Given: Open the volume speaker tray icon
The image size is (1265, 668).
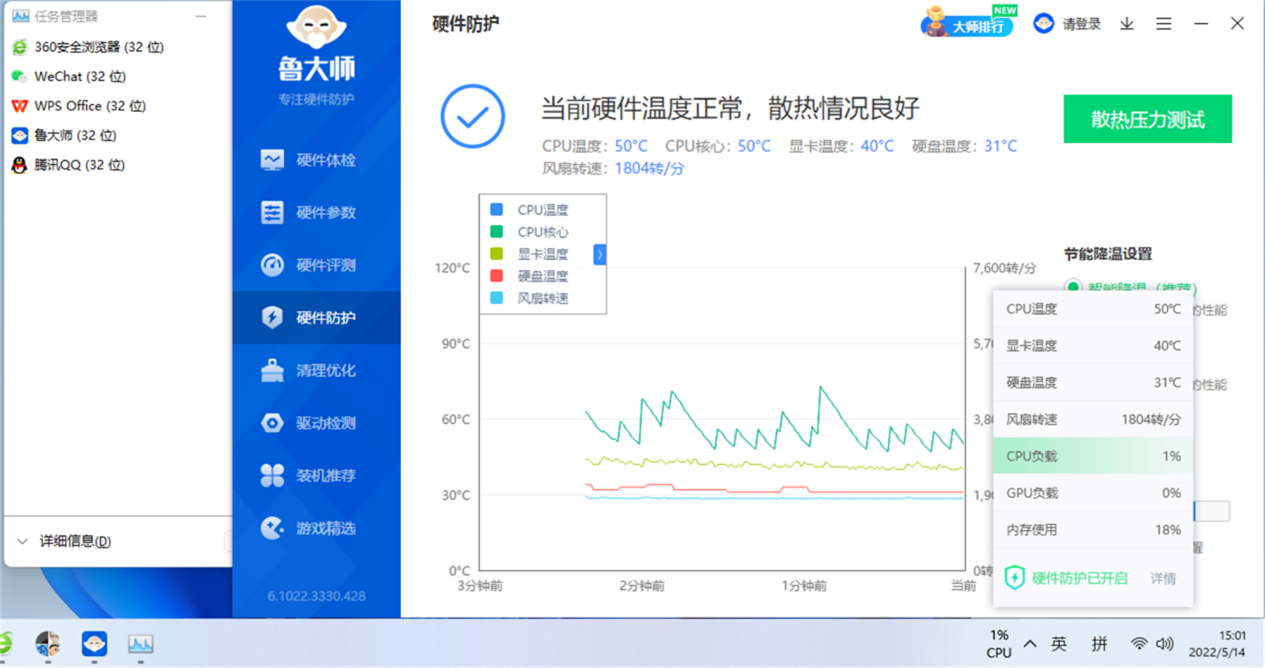Looking at the screenshot, I should [x=1164, y=644].
